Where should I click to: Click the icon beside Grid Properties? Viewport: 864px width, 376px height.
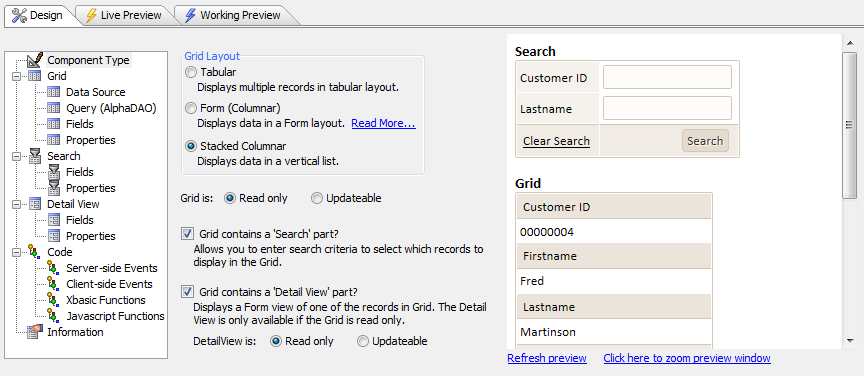(x=53, y=140)
